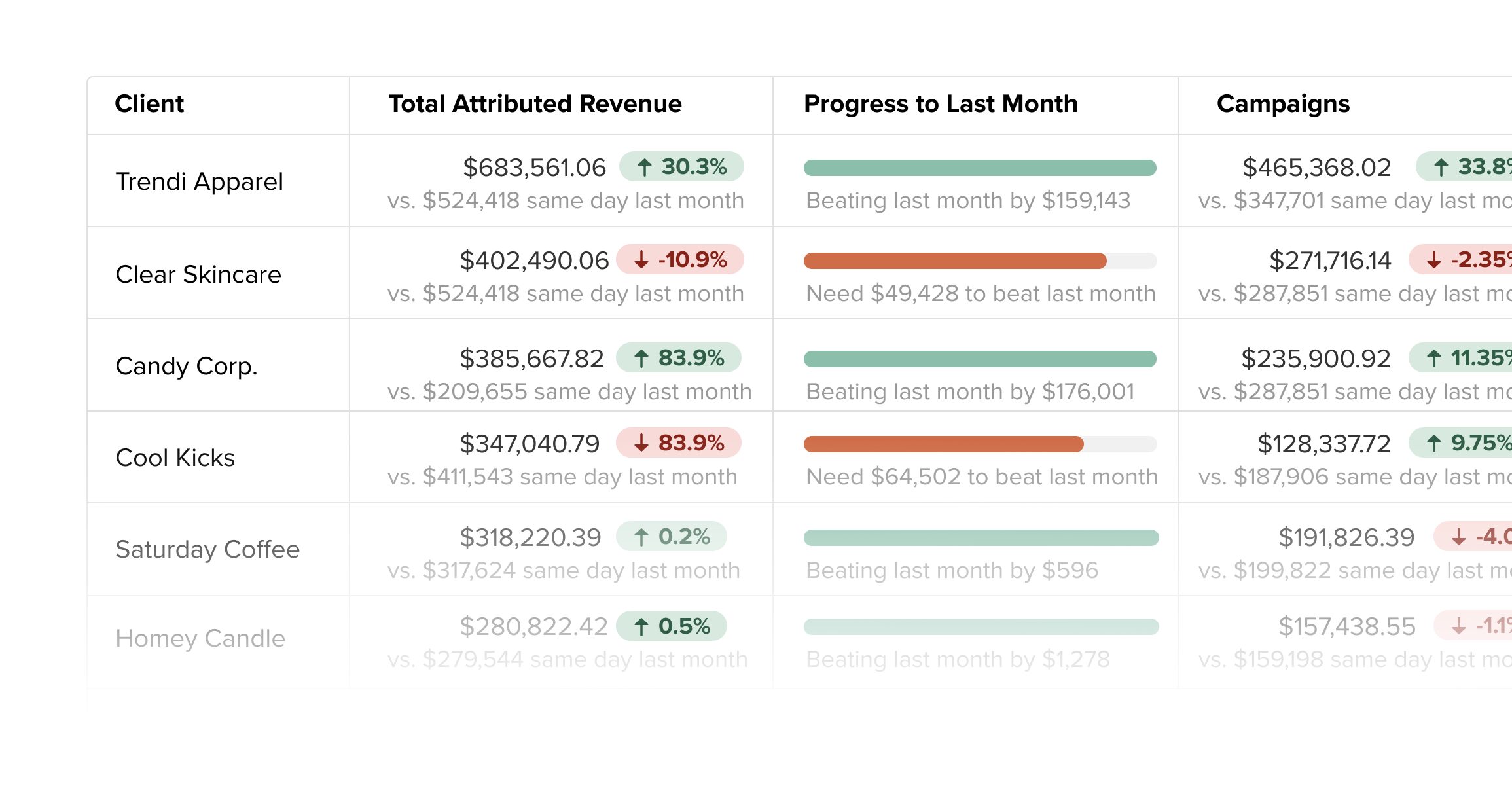Click the down arrow in Cool Kicks' revenue badge
The width and height of the screenshot is (1512, 811).
click(641, 443)
